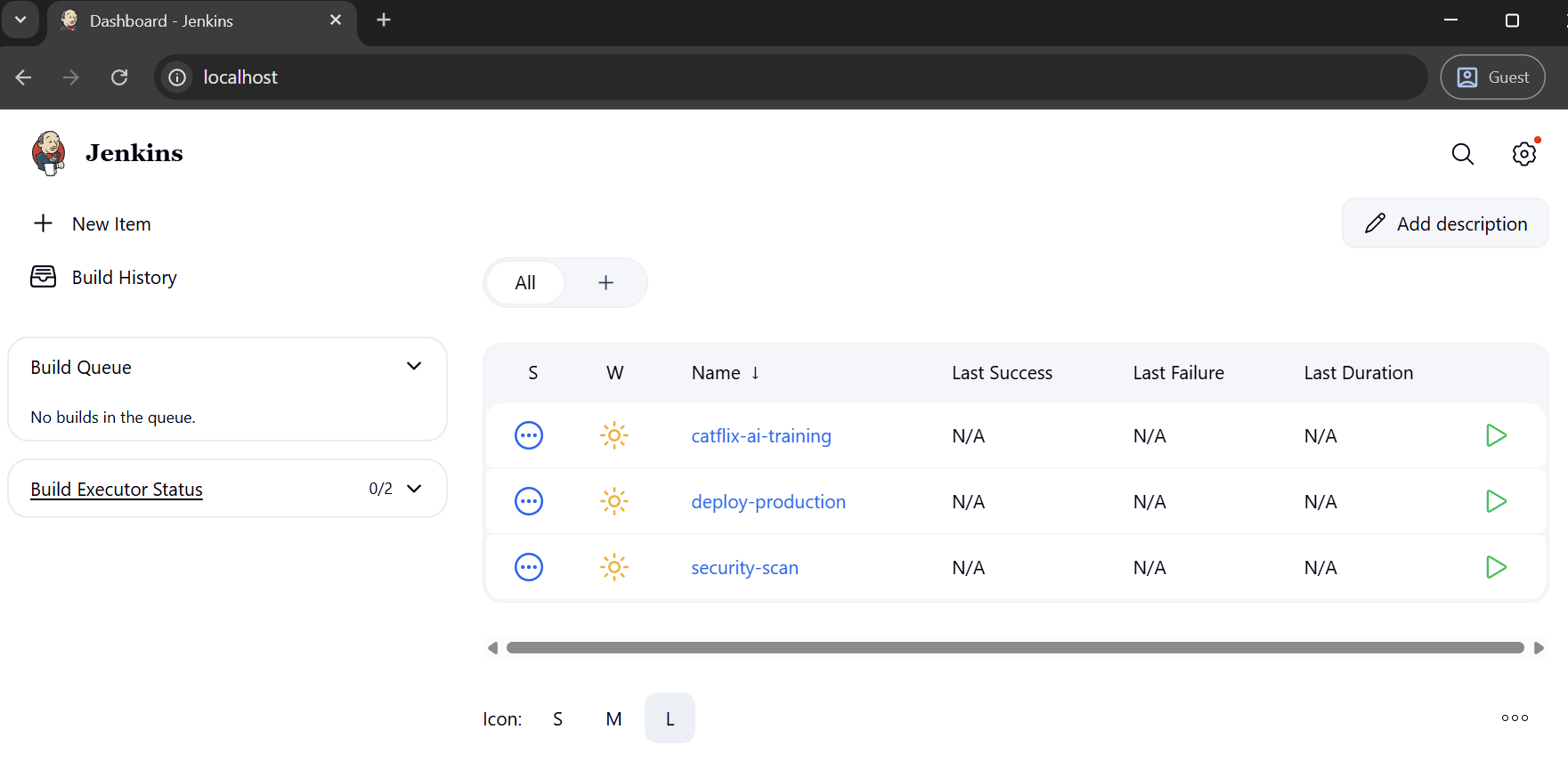Image resolution: width=1568 pixels, height=762 pixels.
Task: Sort by Last Failure column header
Action: tap(1178, 373)
